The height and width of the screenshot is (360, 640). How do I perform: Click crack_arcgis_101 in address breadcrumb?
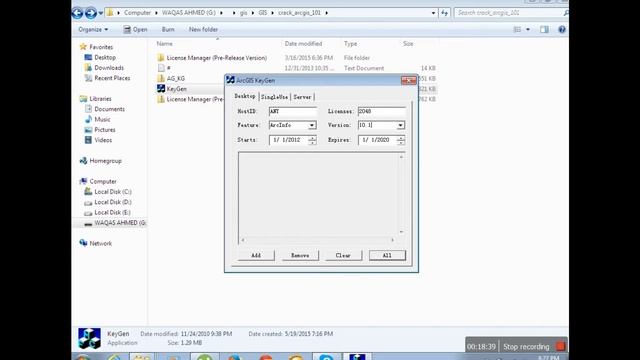coord(299,13)
